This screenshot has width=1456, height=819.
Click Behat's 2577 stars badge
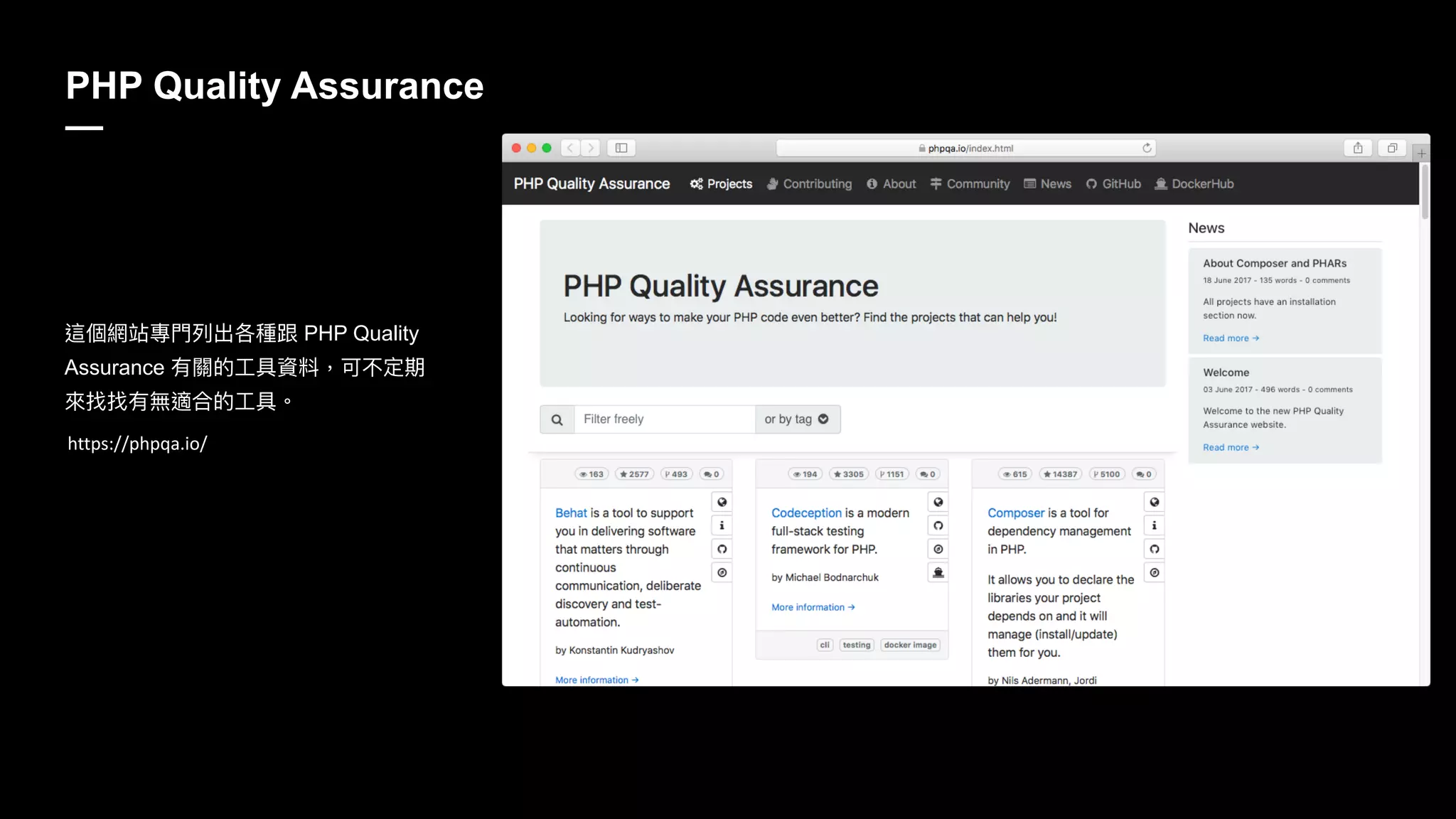[634, 474]
